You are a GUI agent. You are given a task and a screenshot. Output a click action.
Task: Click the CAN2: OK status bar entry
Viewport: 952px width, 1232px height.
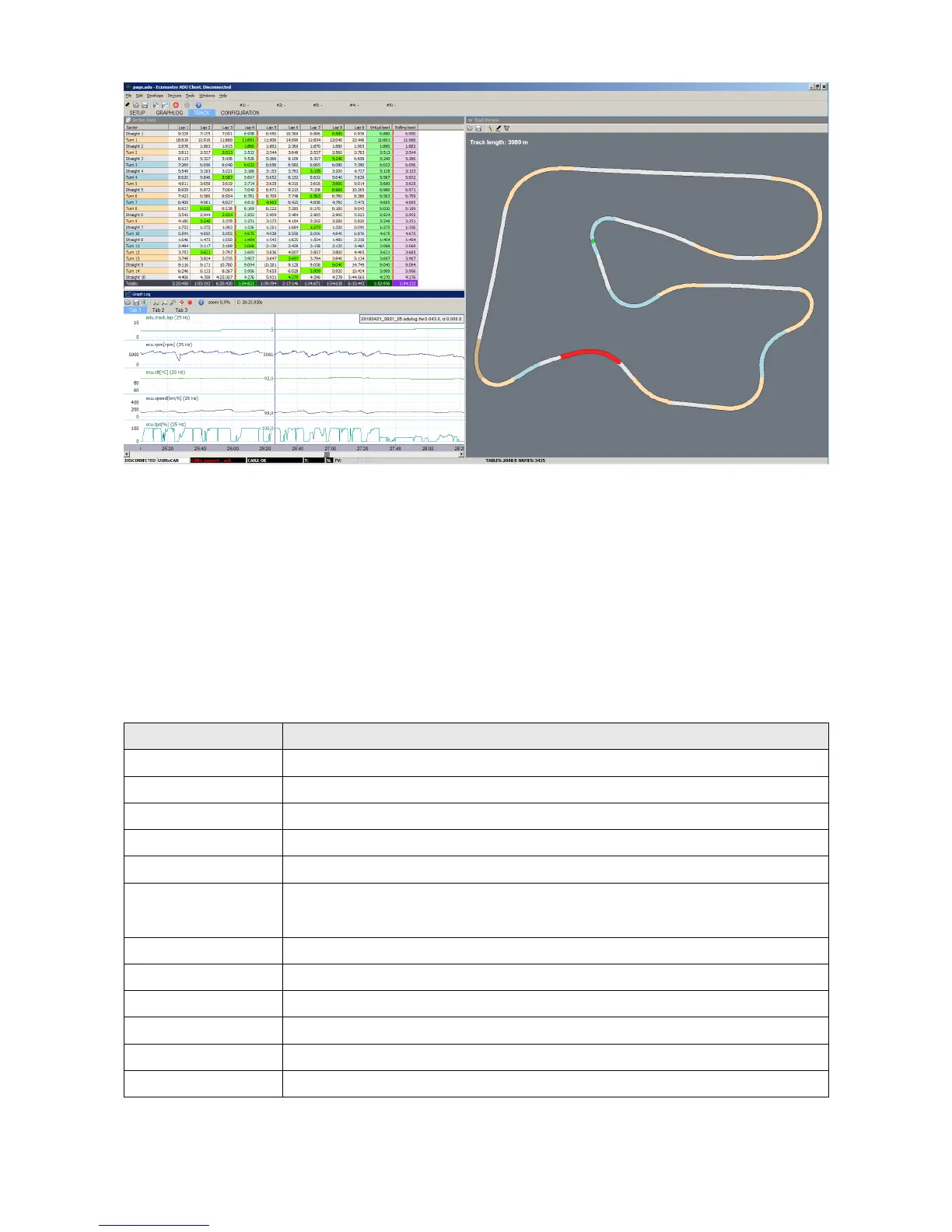click(x=274, y=460)
